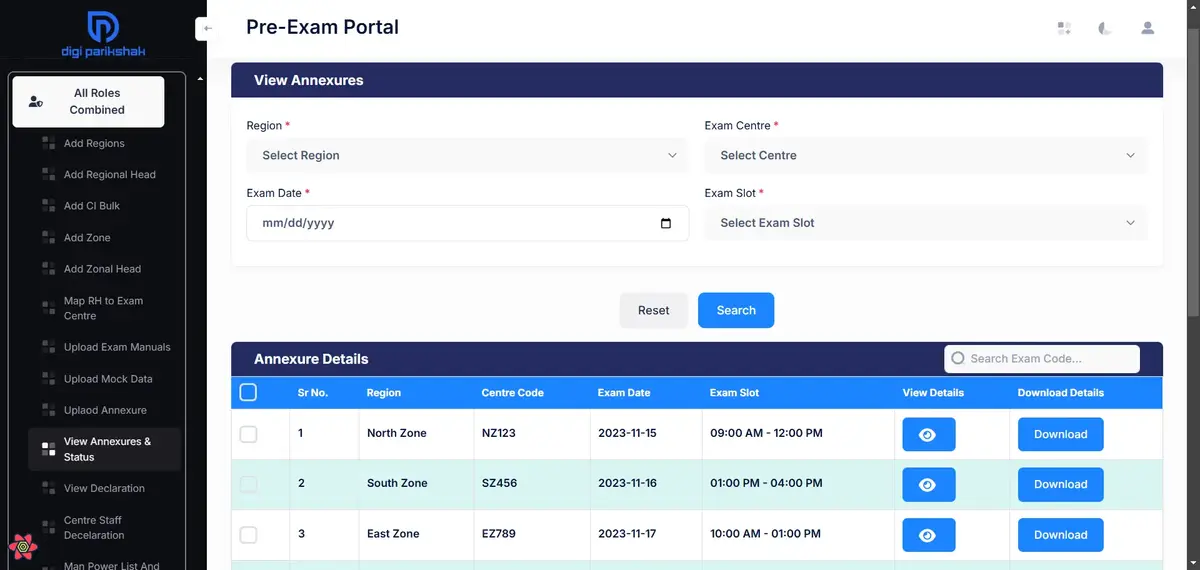Click the icon beside Upload Exam Manuals

[x=48, y=347]
